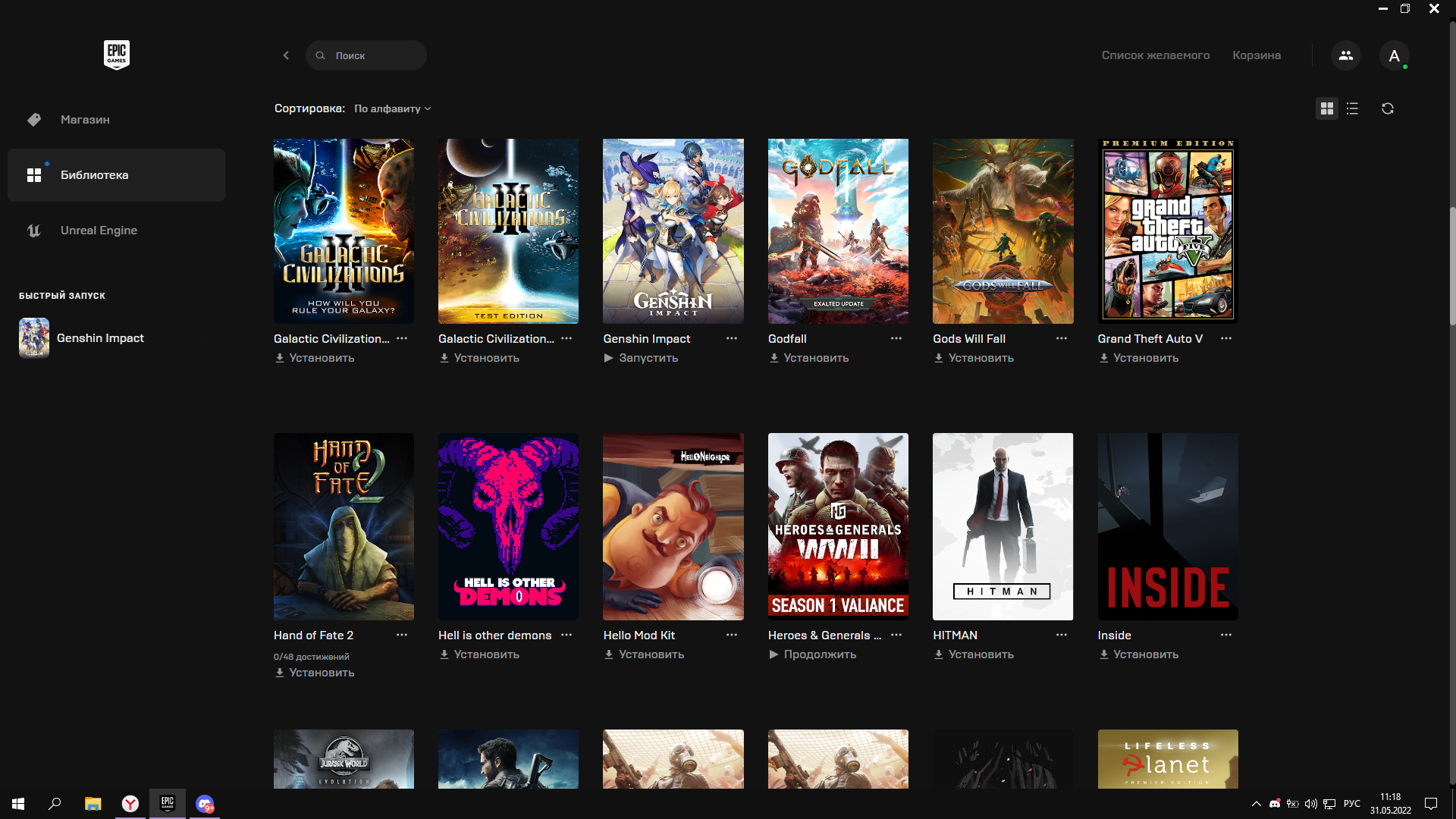This screenshot has width=1456, height=819.
Task: Click the Epic Games logo
Action: click(x=117, y=55)
